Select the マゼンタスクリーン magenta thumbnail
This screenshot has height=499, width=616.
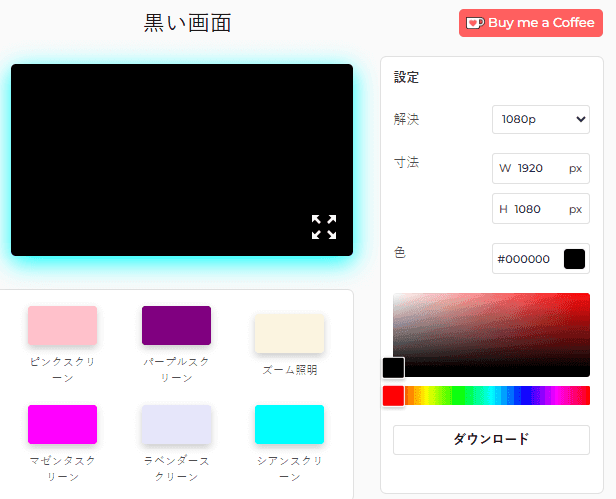(x=62, y=425)
